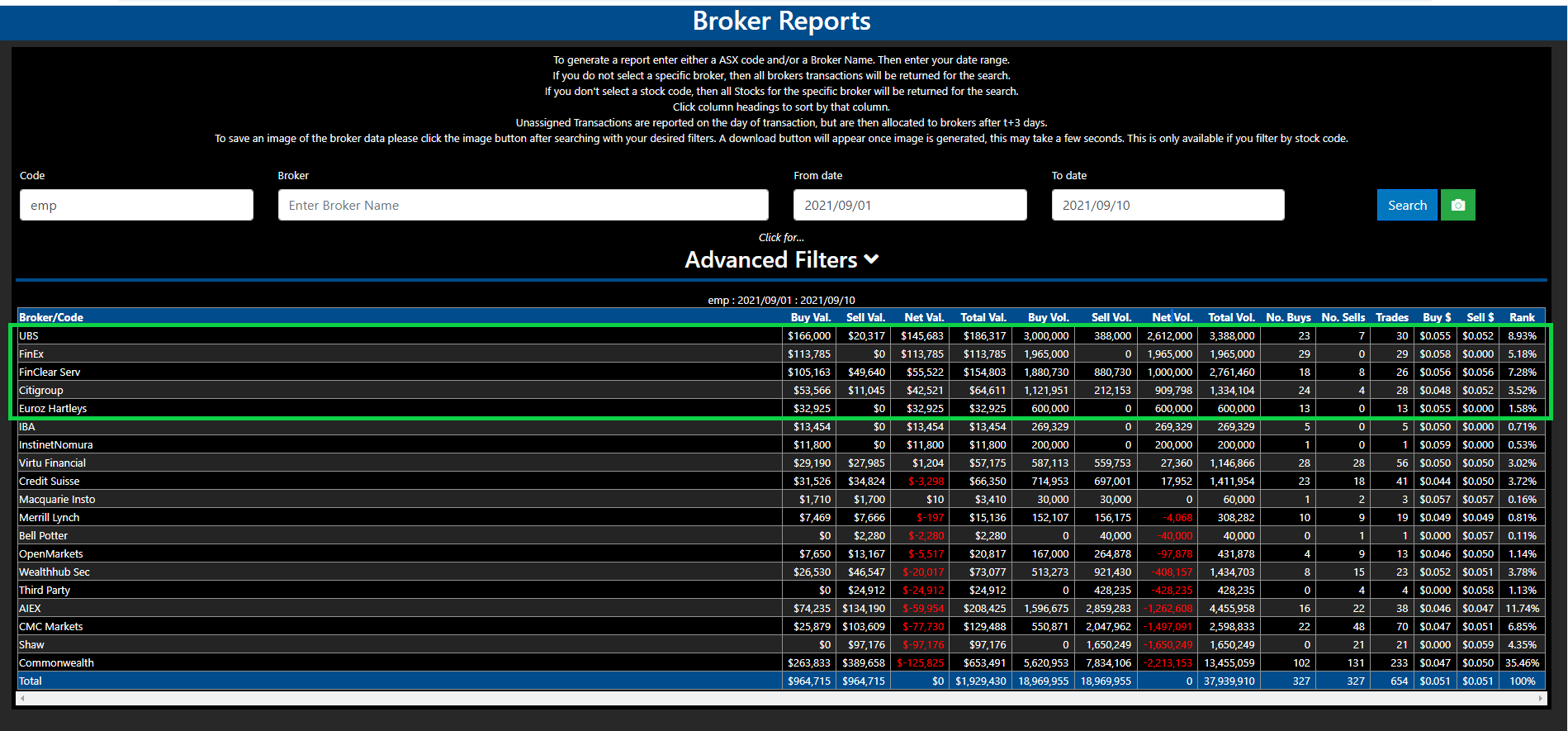Click Credit Suisse net value $-3,298

pos(926,481)
